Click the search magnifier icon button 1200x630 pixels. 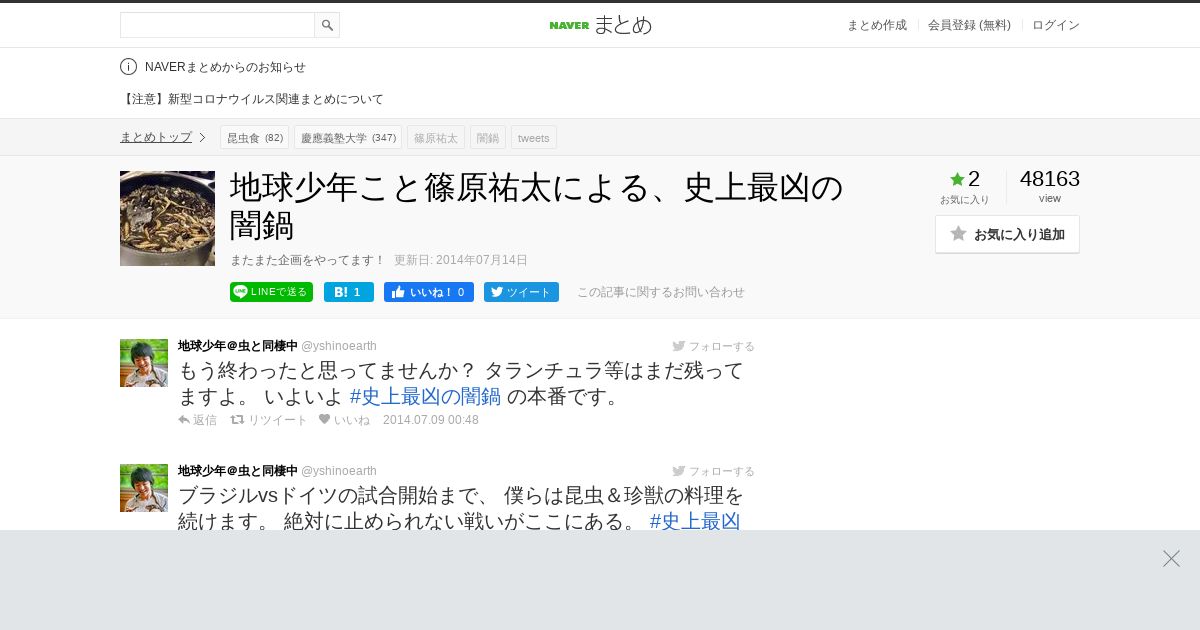[327, 25]
